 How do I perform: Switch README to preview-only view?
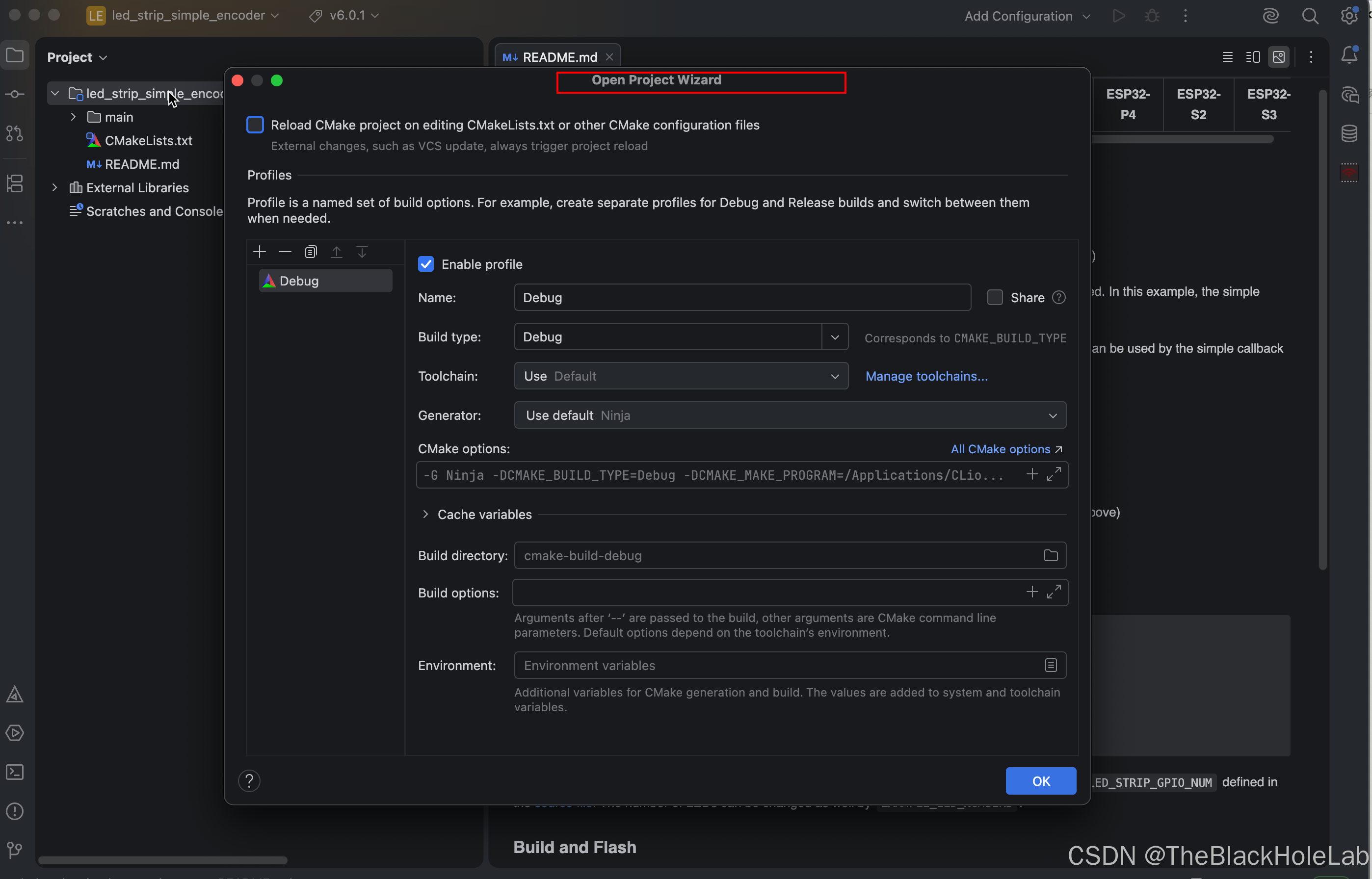1278,57
